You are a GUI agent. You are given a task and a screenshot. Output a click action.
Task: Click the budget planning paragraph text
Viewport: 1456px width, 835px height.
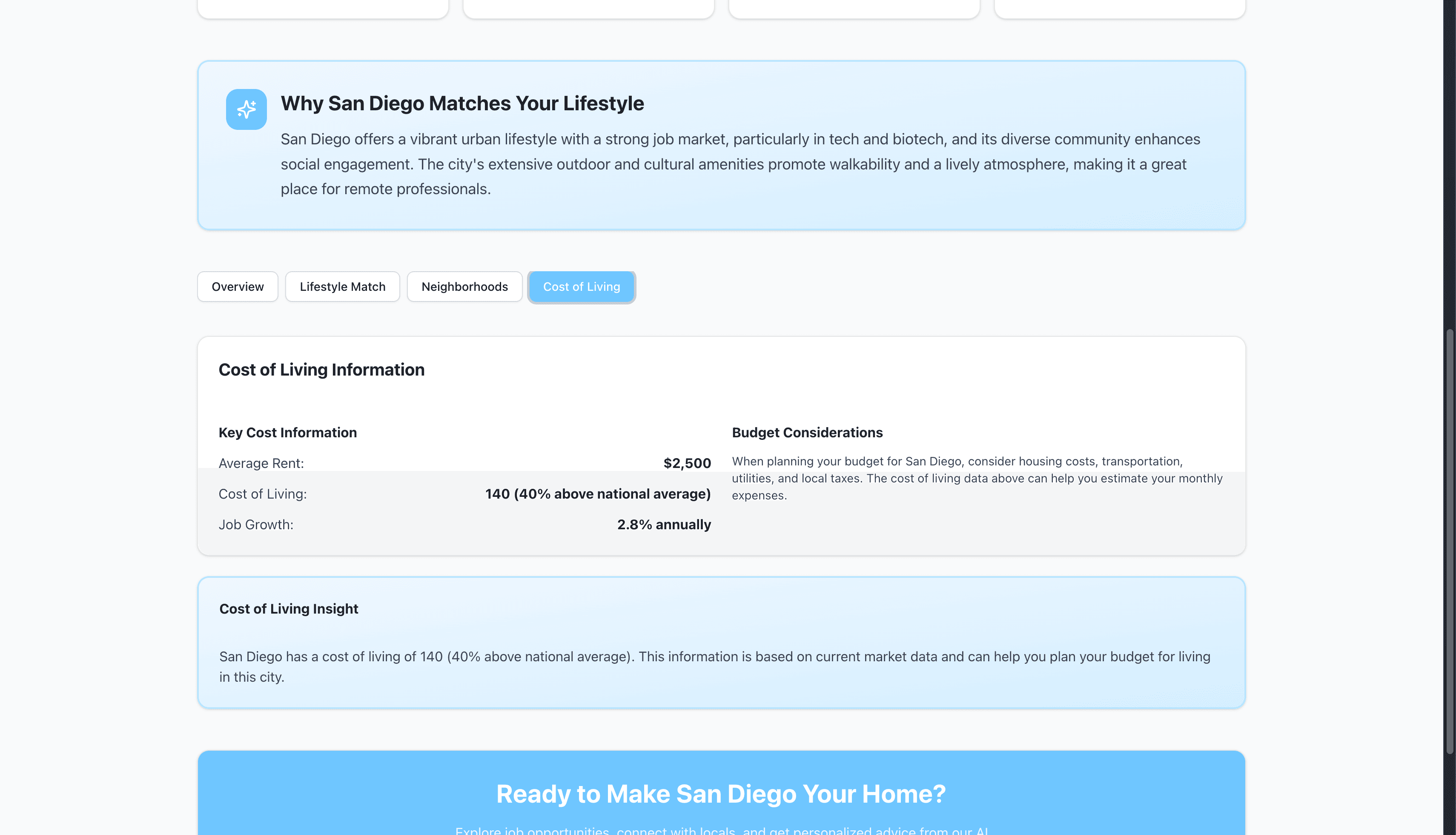pyautogui.click(x=976, y=478)
